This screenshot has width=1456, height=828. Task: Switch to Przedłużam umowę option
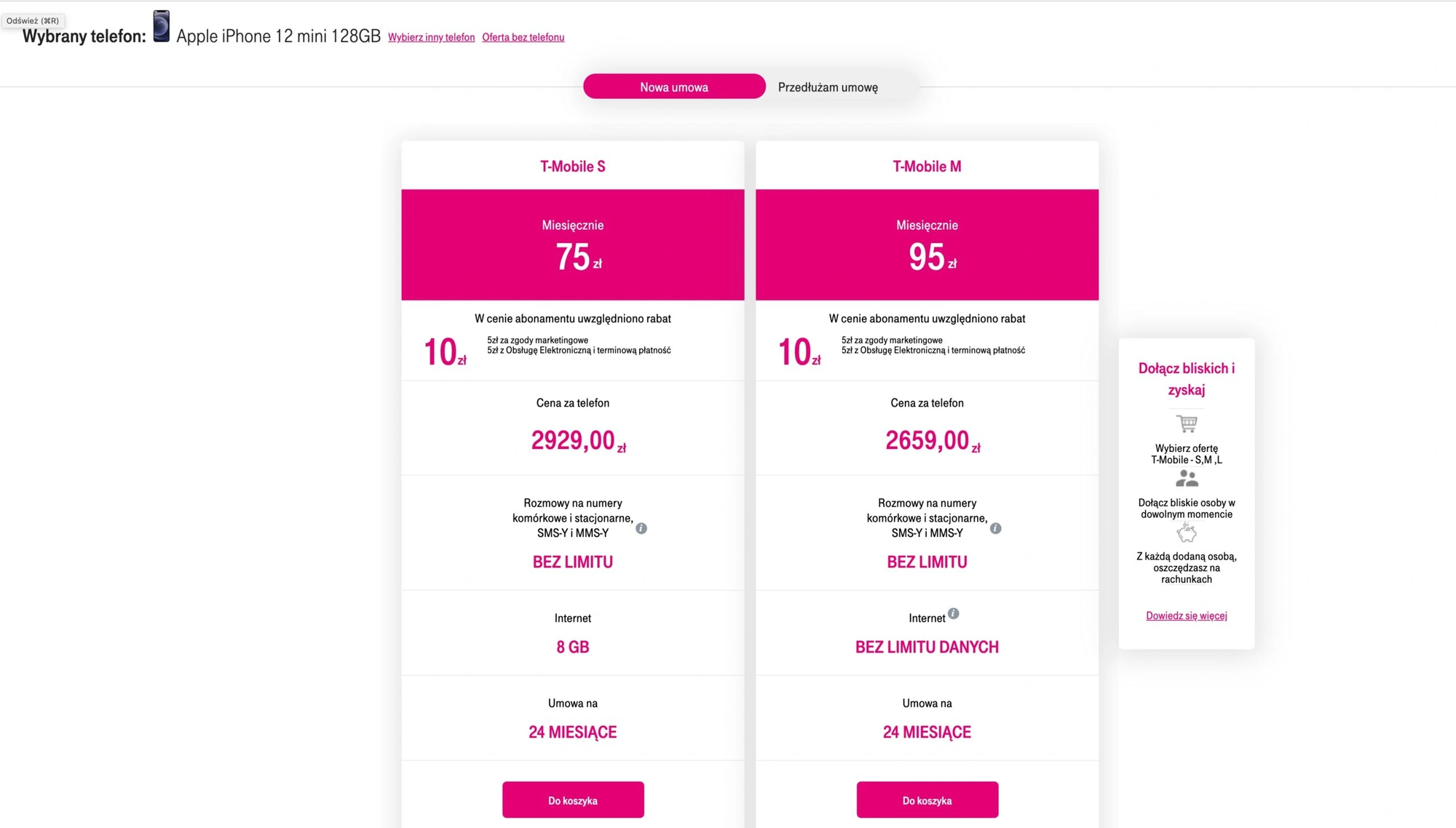(x=828, y=87)
